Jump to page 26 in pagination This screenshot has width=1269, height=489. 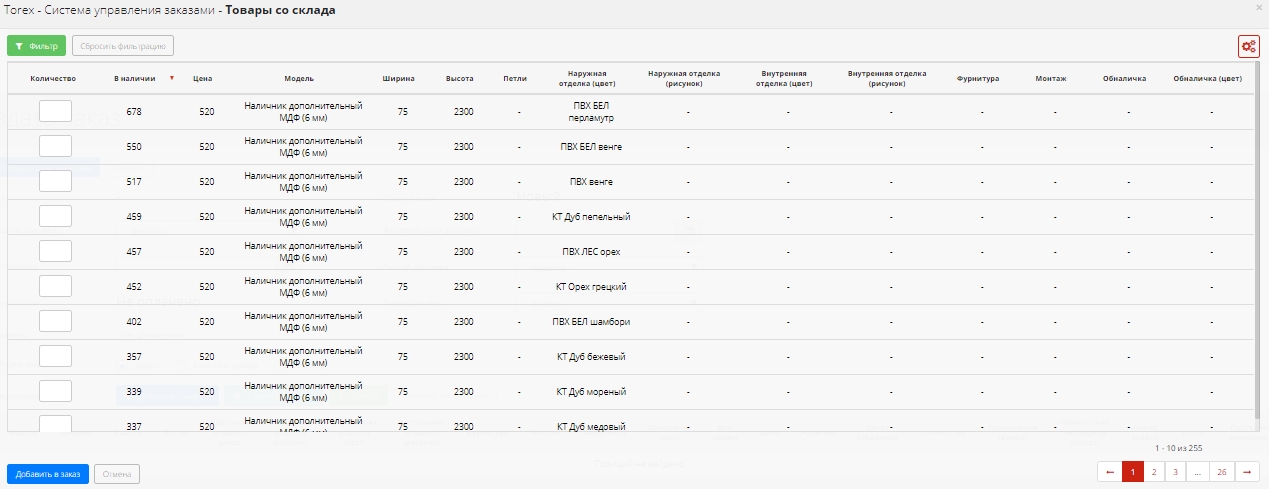click(1222, 472)
